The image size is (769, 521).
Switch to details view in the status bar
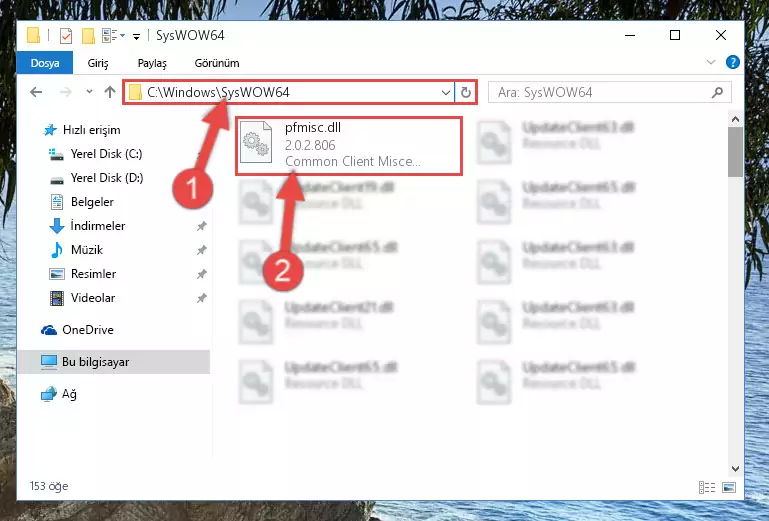[707, 487]
